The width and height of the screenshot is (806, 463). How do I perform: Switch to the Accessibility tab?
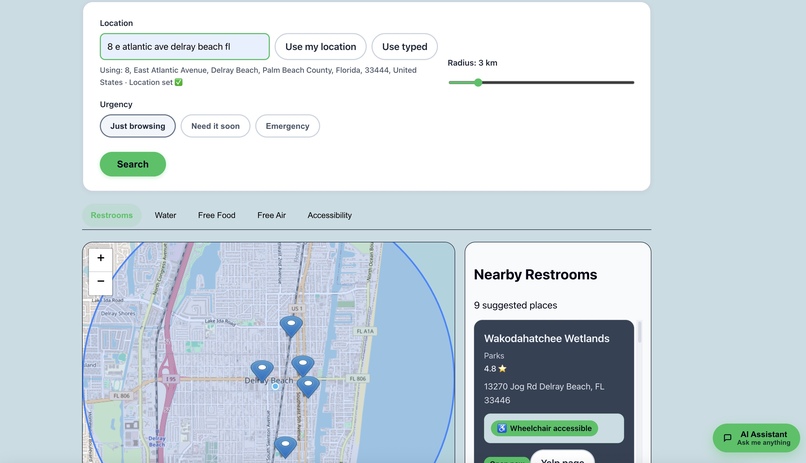[x=329, y=215]
